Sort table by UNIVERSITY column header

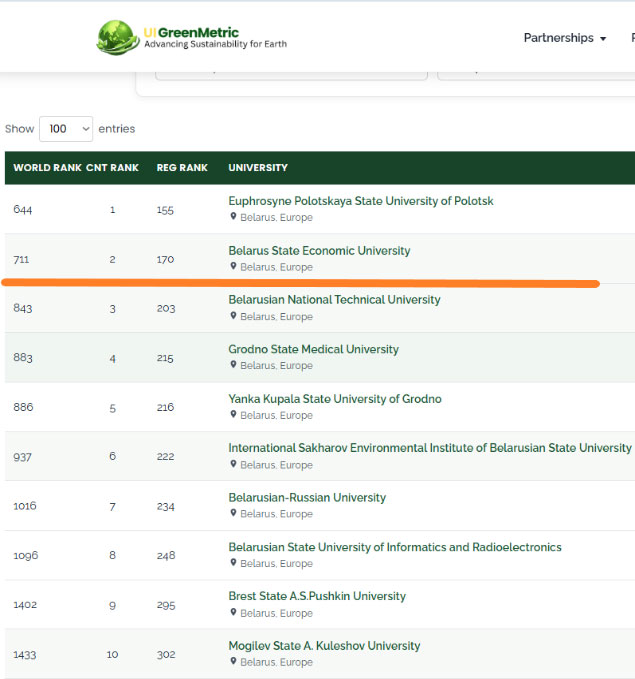(x=258, y=168)
